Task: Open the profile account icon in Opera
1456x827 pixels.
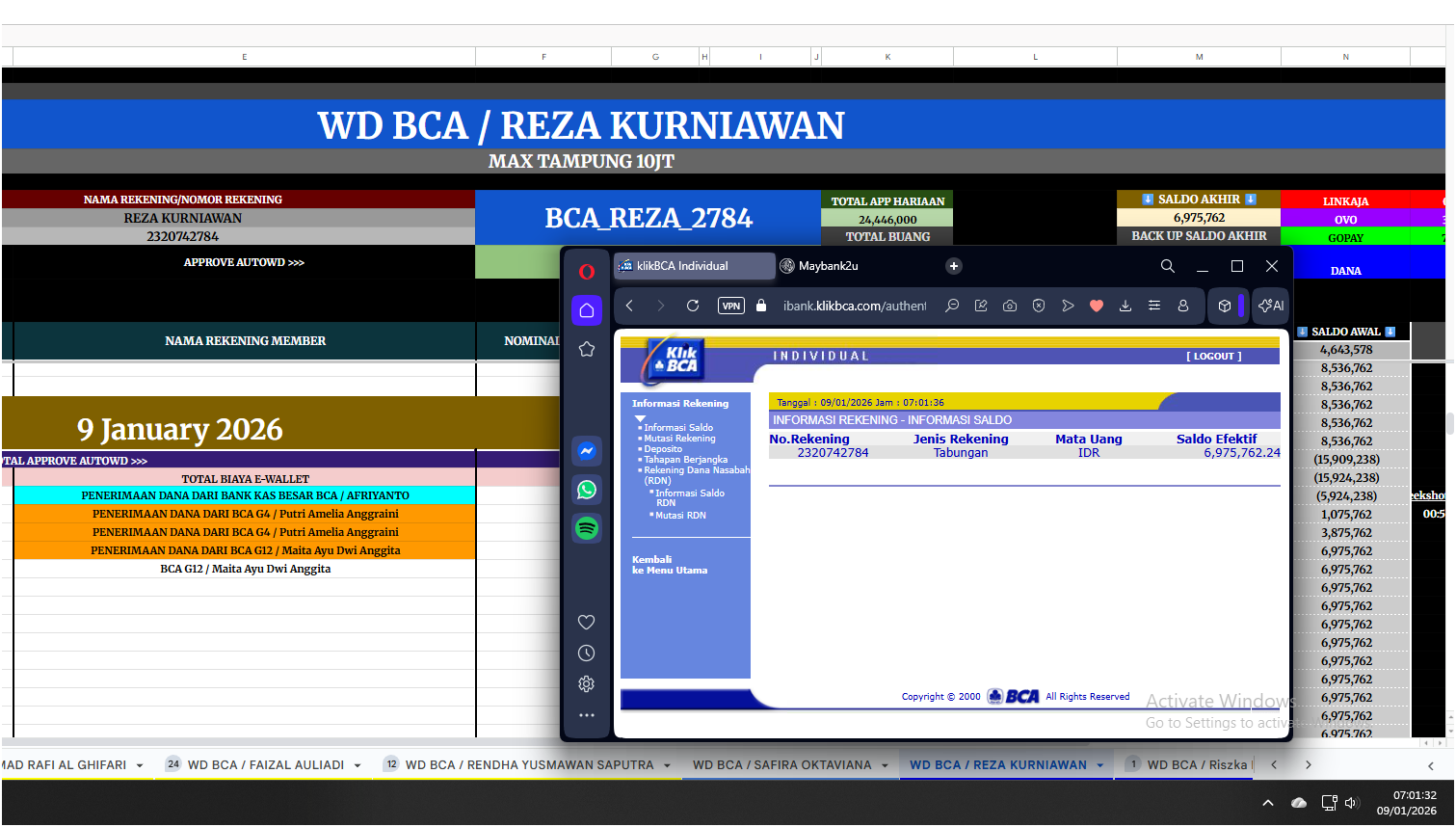Action: pos(1183,306)
